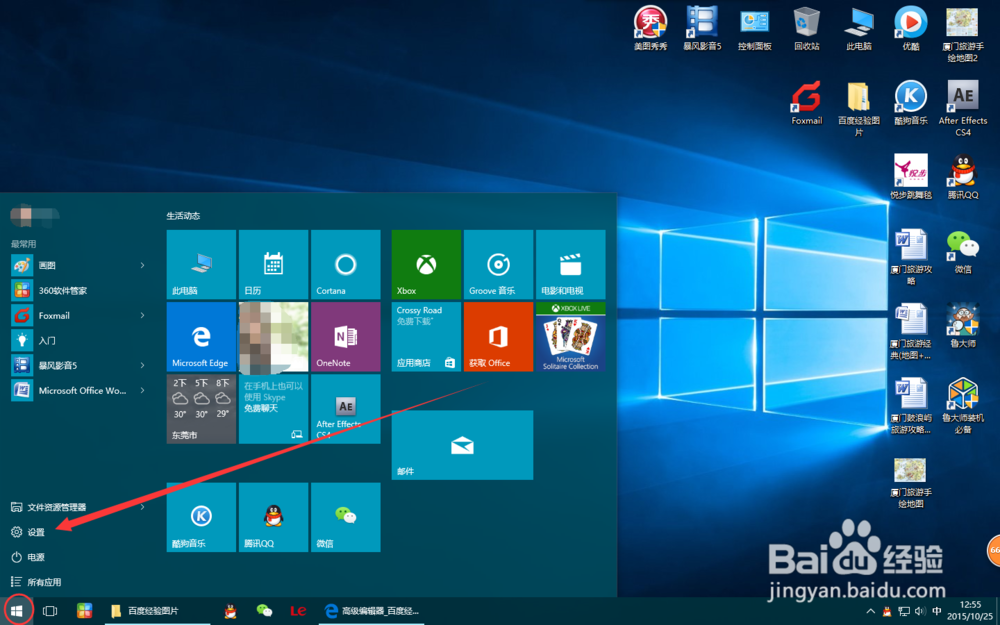Expand the 画图 jump list arrow
The height and width of the screenshot is (625, 1000).
tap(143, 265)
